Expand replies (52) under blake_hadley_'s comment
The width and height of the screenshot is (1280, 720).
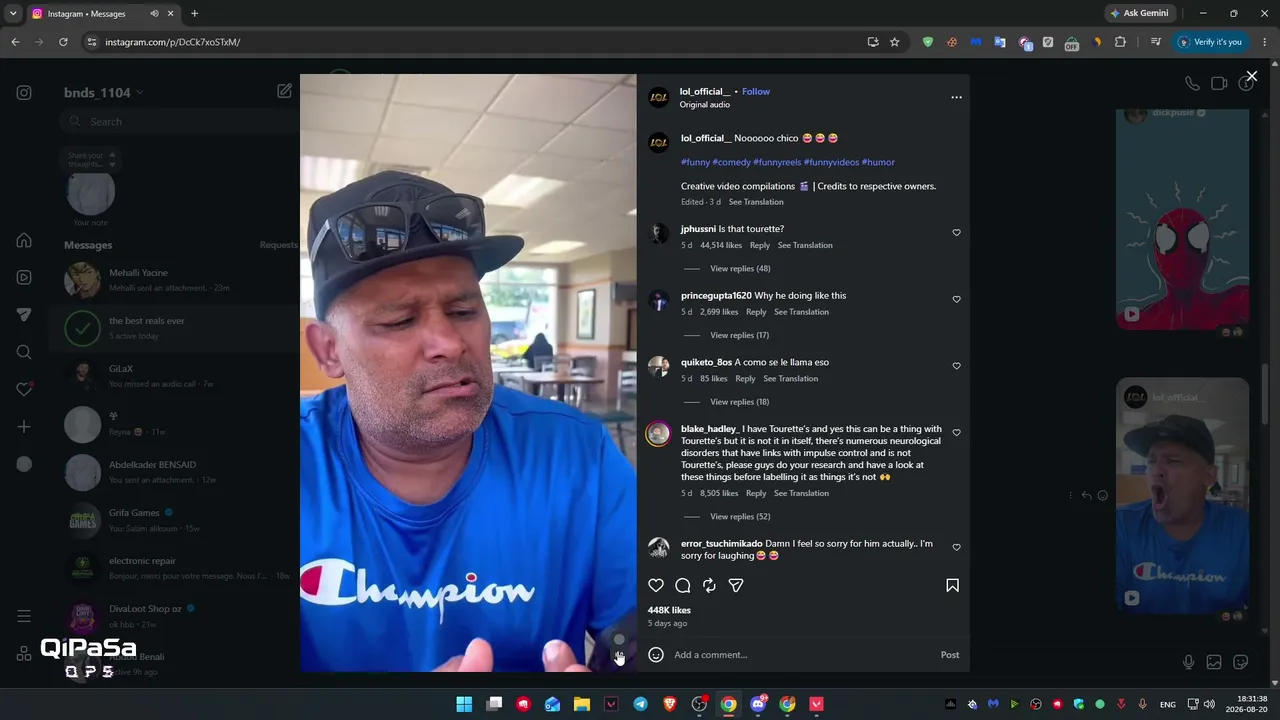click(740, 517)
